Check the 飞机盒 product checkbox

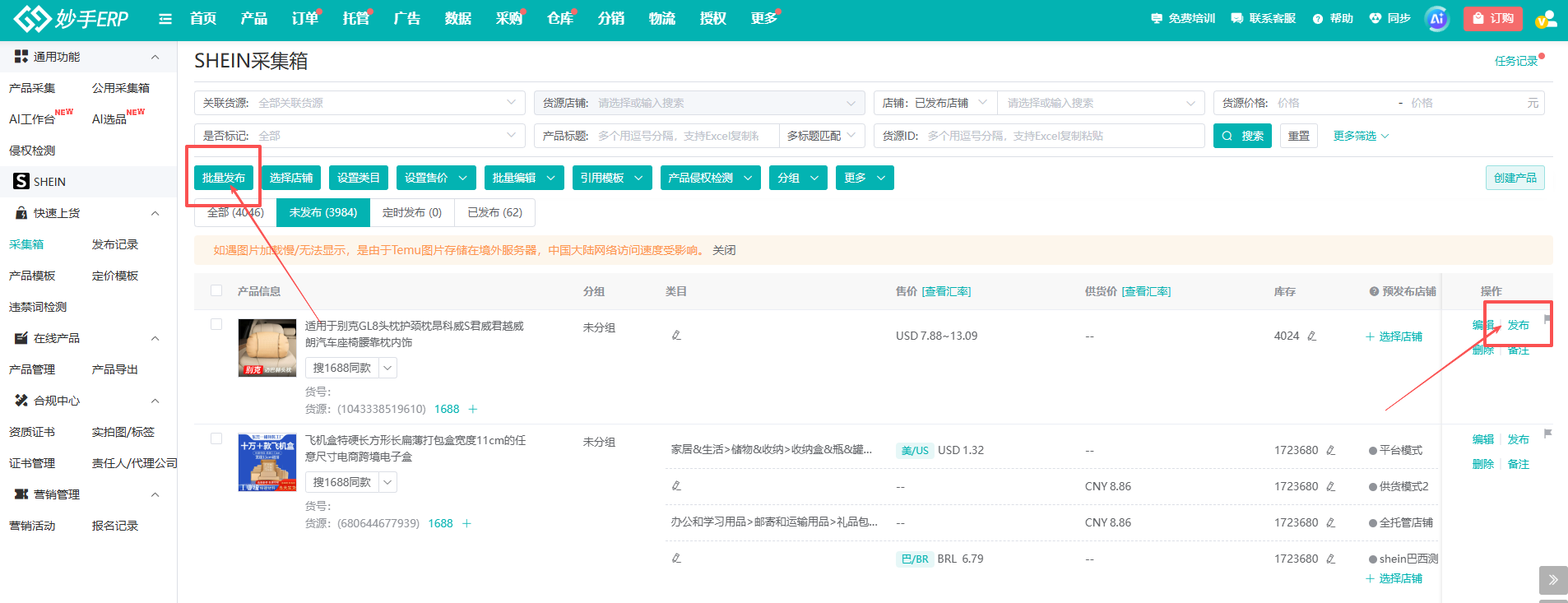tap(216, 438)
